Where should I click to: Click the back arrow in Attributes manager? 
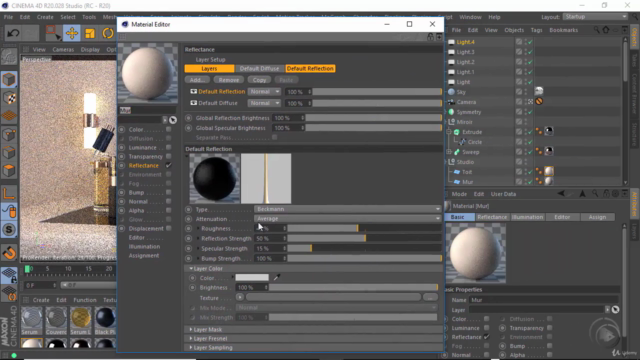pyautogui.click(x=562, y=194)
